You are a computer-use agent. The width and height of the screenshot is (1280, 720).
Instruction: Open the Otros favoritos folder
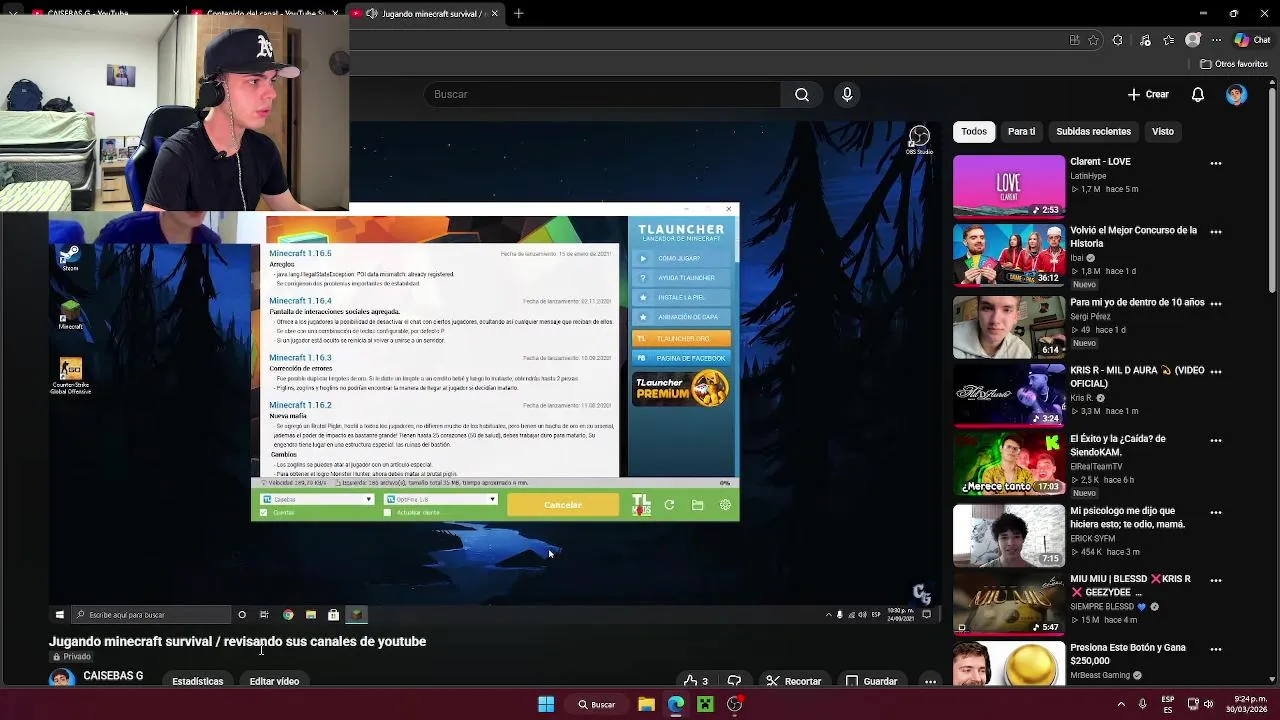pos(1234,64)
